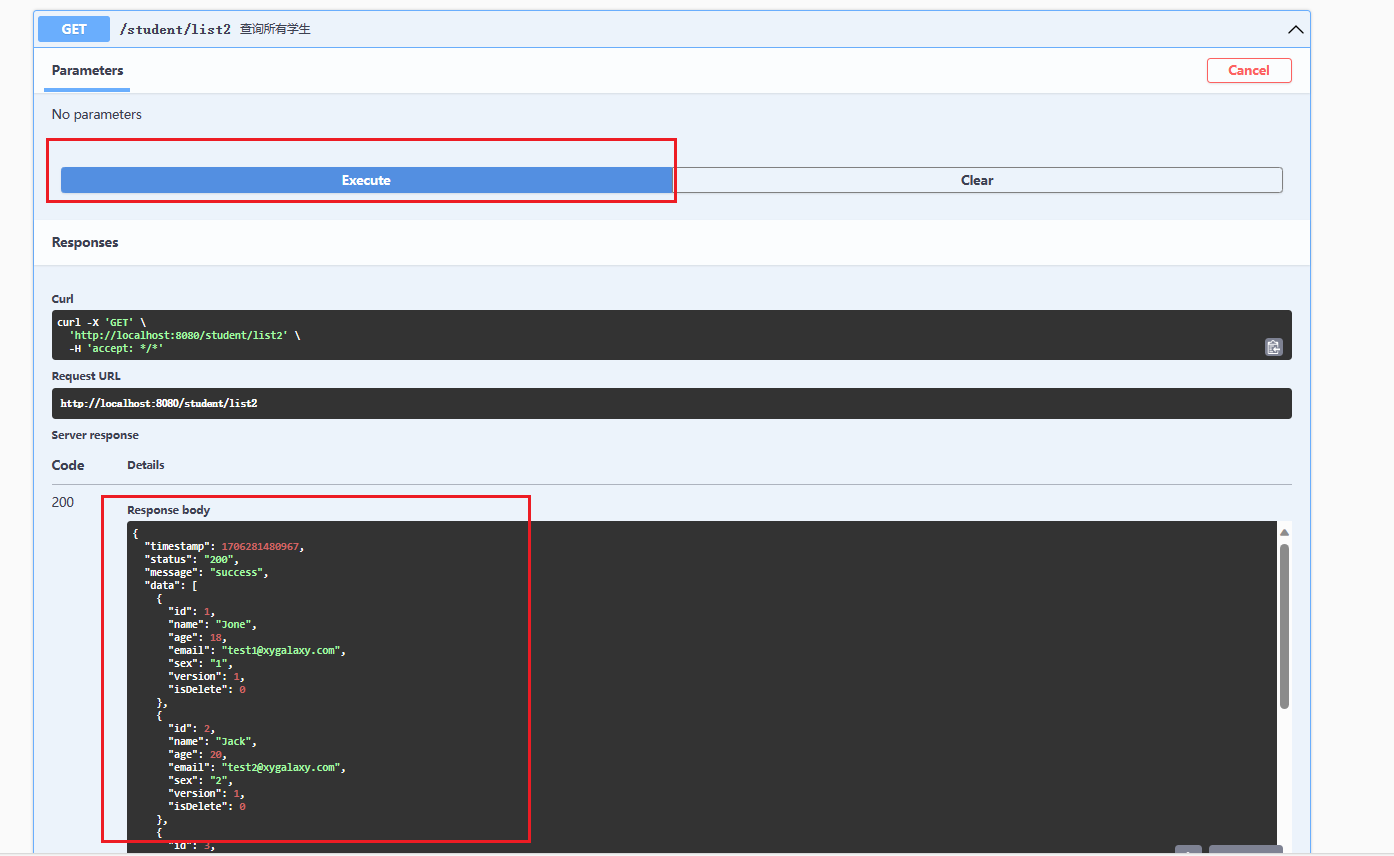Clear the response with Clear button
Viewport: 1394px width, 856px height.
tap(977, 180)
